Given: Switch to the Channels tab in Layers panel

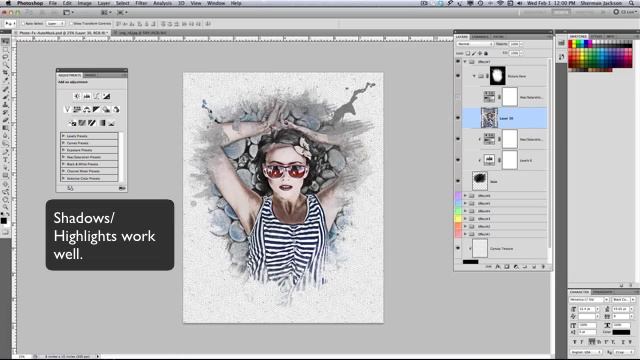Looking at the screenshot, I should tap(480, 37).
